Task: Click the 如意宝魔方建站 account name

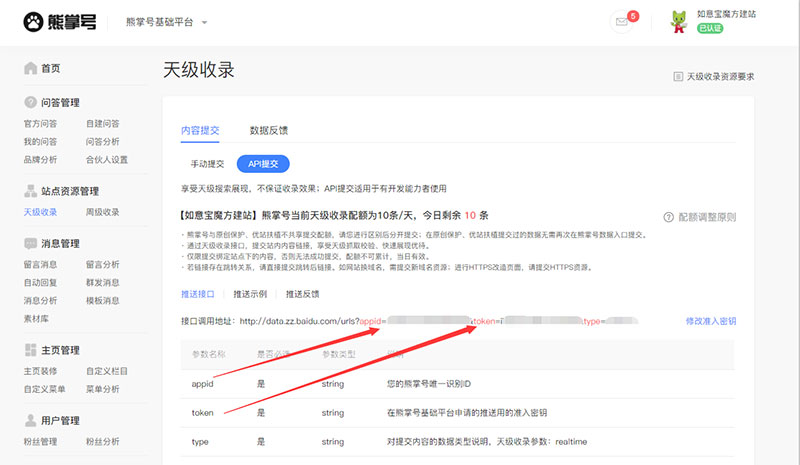Action: [727, 14]
